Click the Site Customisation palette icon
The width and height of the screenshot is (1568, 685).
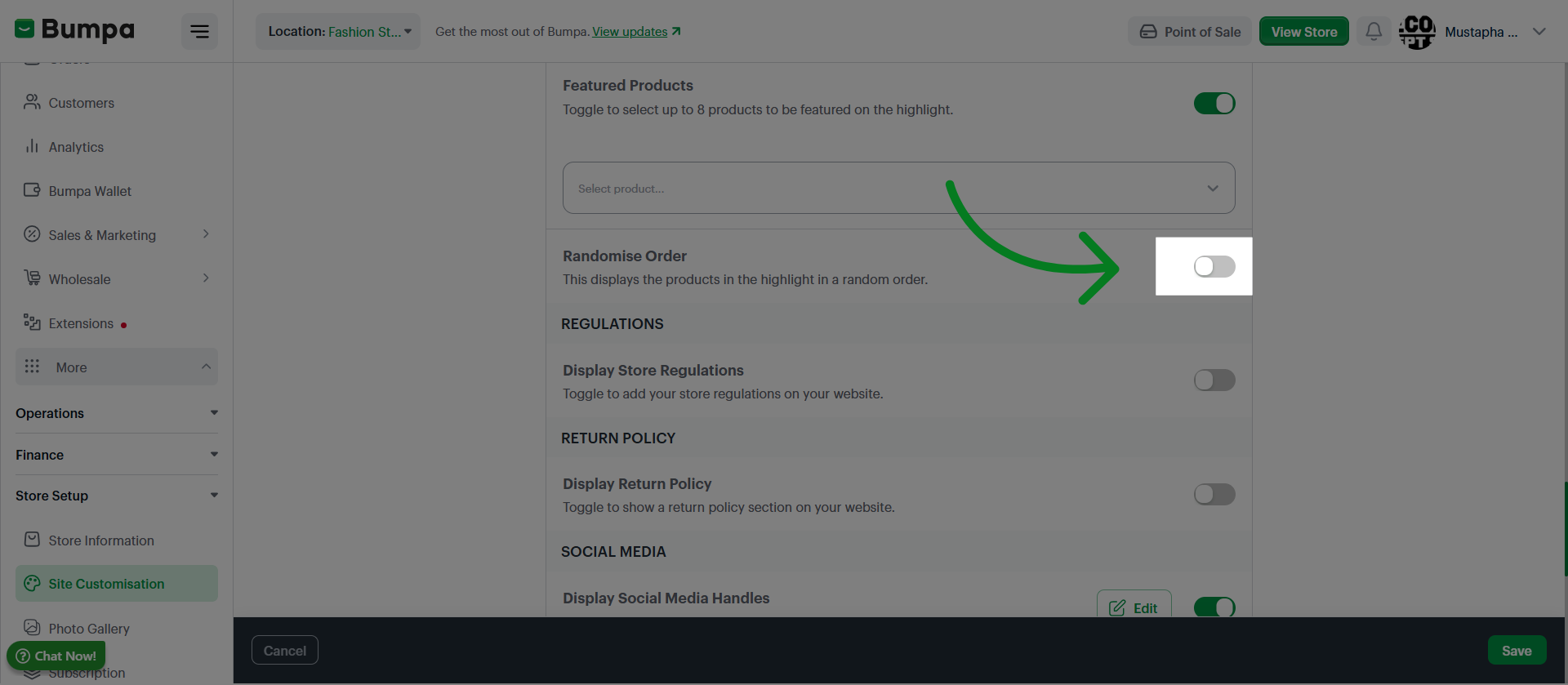[32, 583]
